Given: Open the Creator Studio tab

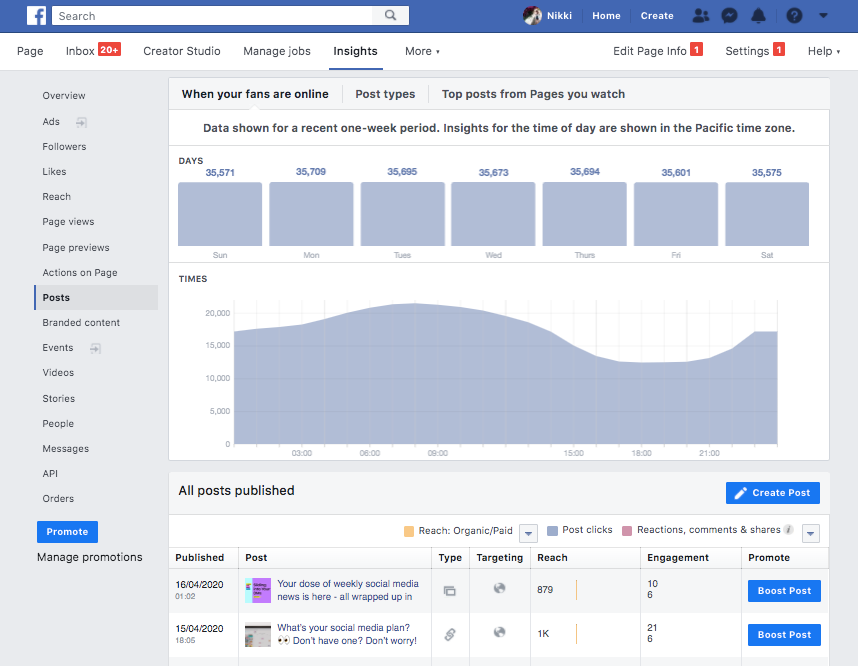Looking at the screenshot, I should click(x=182, y=51).
